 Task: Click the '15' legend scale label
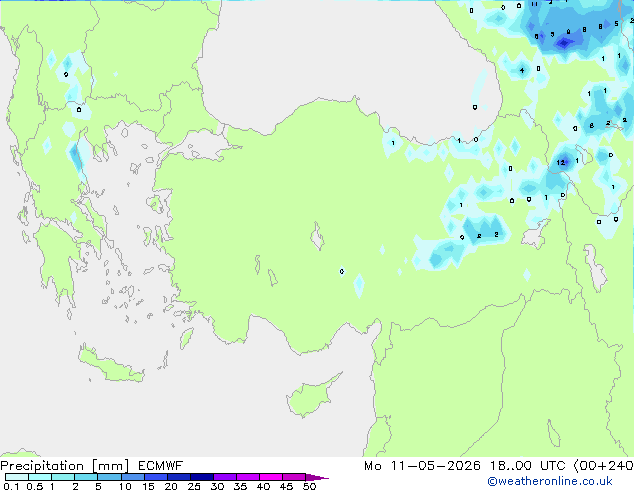click(148, 486)
